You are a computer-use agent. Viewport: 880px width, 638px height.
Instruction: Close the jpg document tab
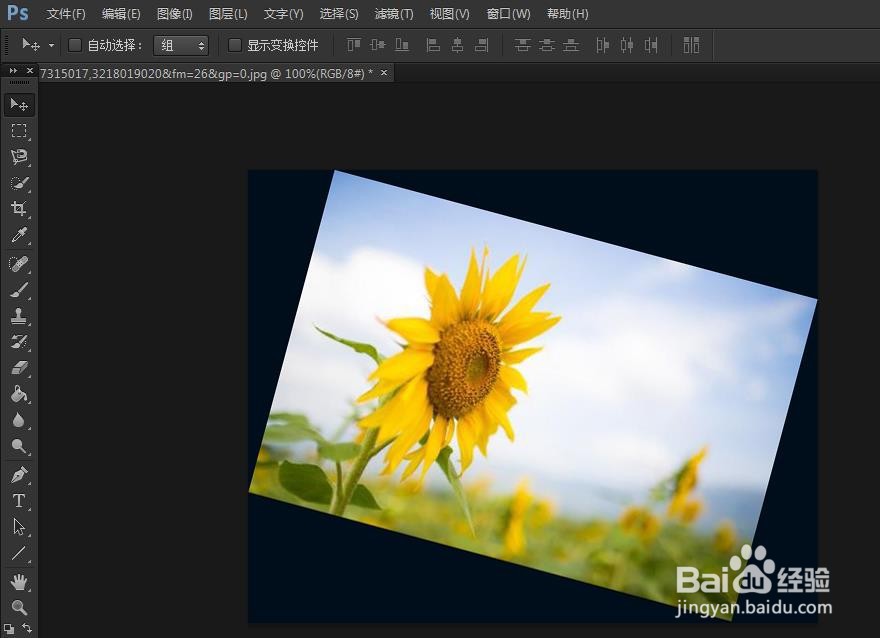tap(384, 72)
